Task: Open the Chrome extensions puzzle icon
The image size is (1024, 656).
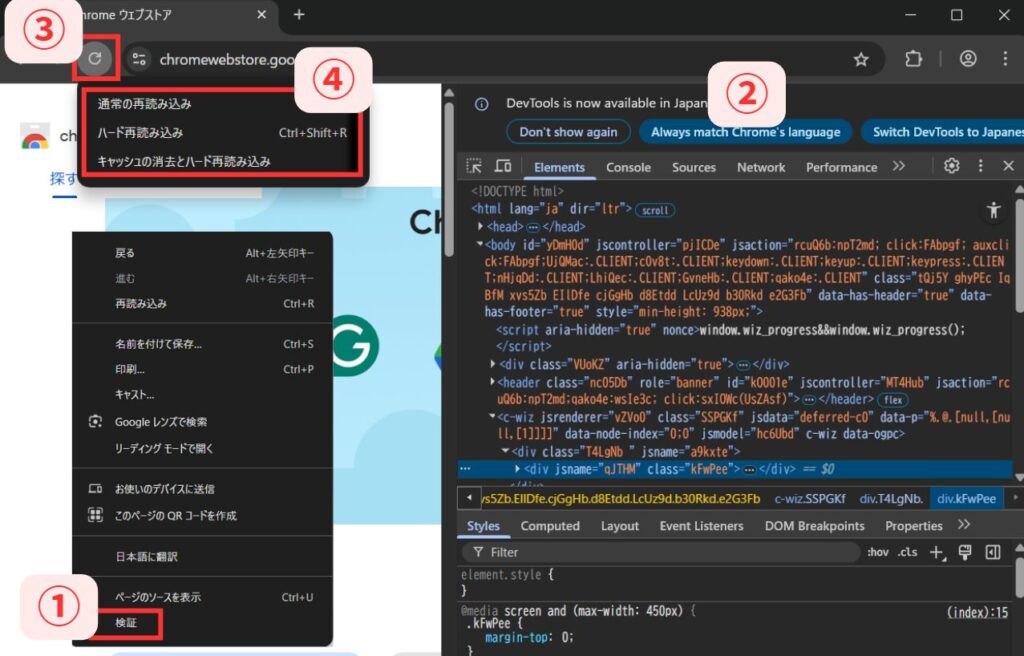Action: (x=913, y=59)
